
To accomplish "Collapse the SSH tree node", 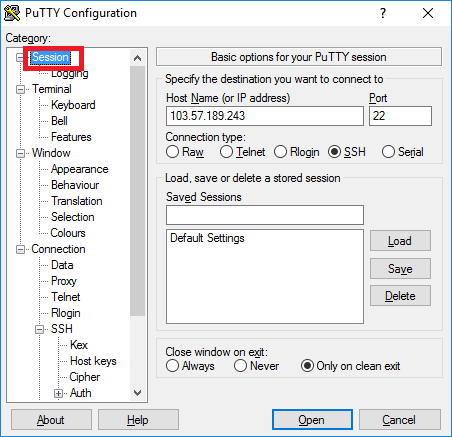I will coord(39,329).
